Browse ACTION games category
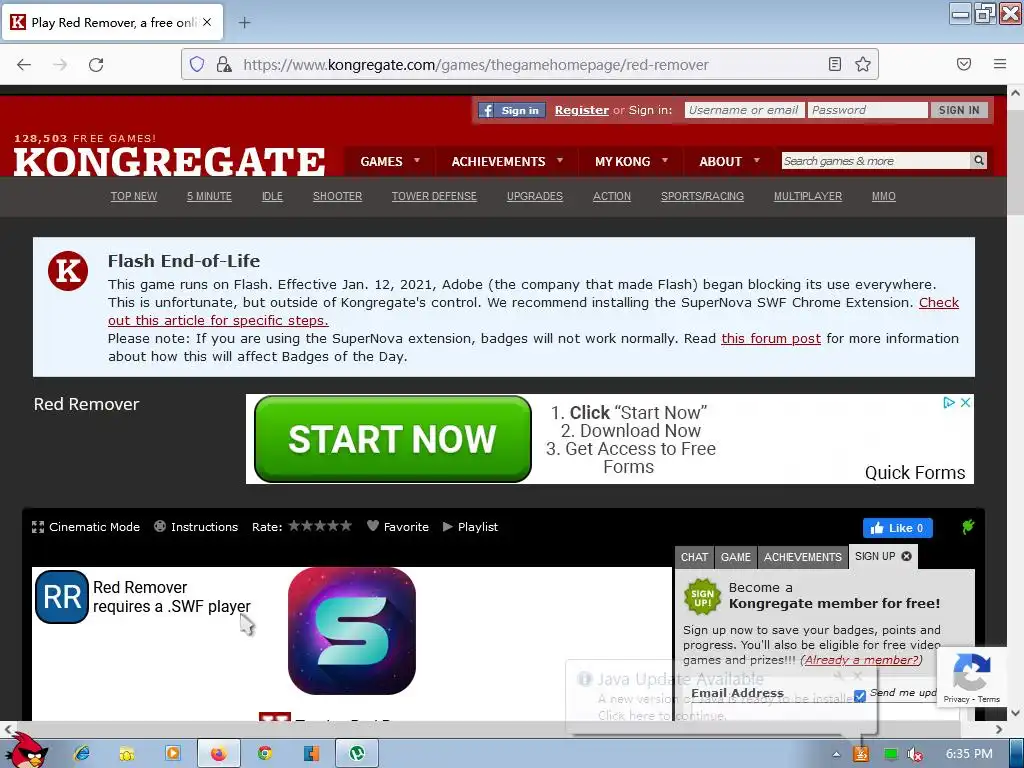This screenshot has height=768, width=1024. pos(612,196)
